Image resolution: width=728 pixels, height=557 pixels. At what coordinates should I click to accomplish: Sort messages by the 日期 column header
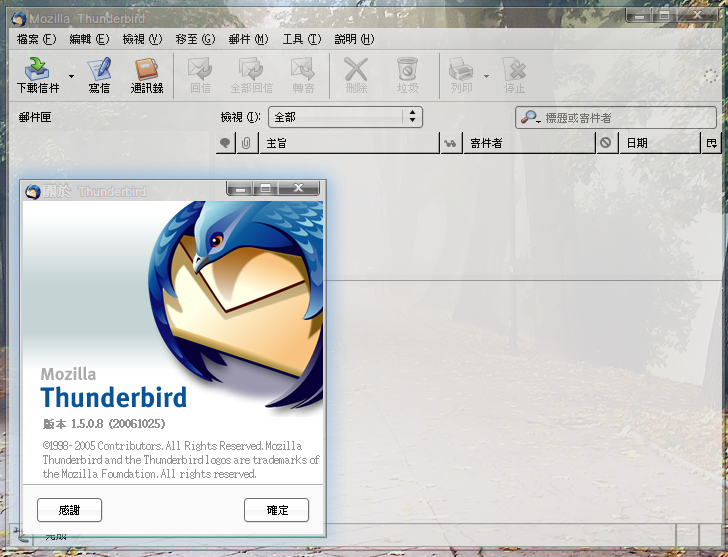point(658,144)
